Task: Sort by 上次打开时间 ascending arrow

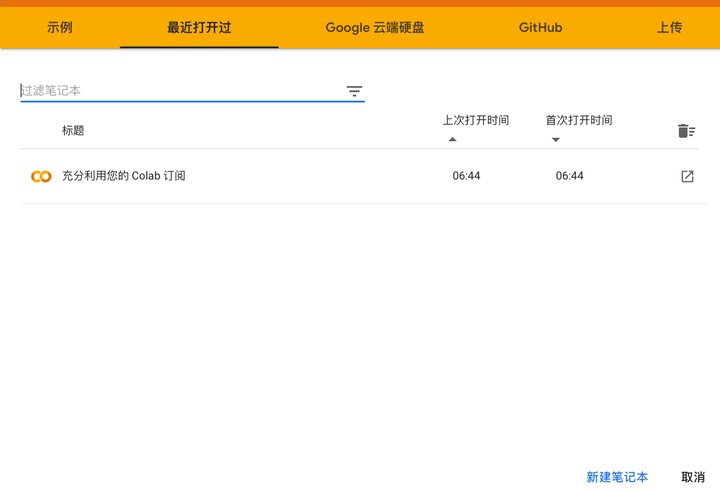Action: tap(452, 139)
